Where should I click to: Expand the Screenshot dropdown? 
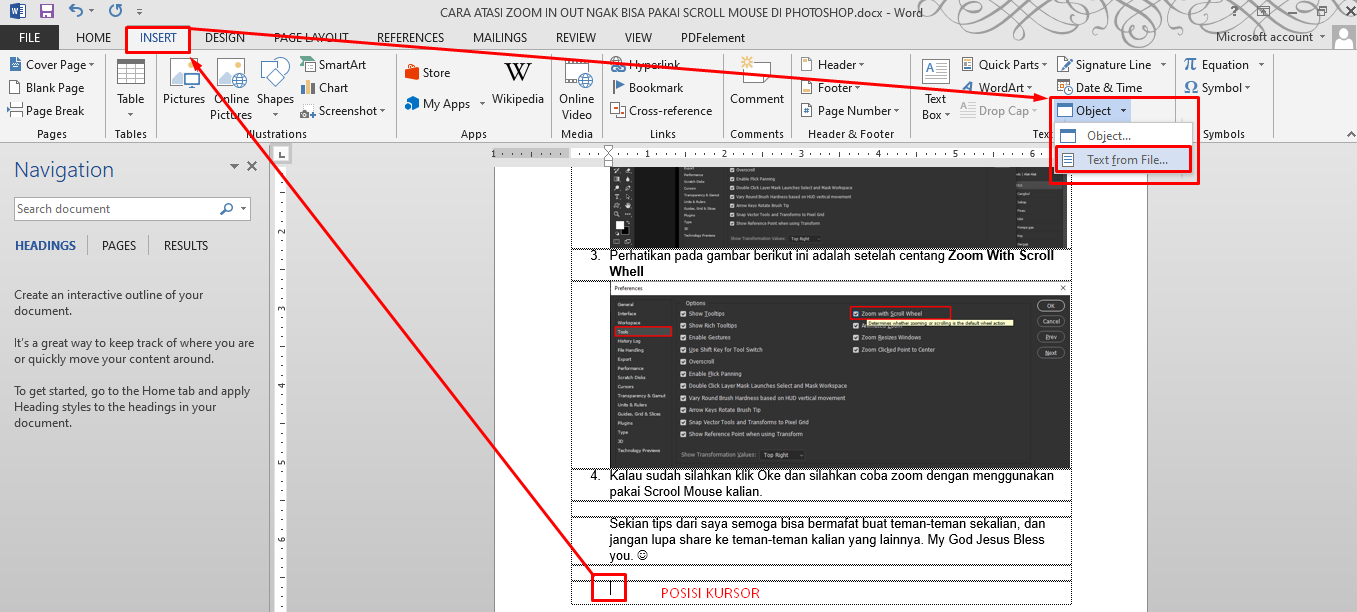point(382,112)
